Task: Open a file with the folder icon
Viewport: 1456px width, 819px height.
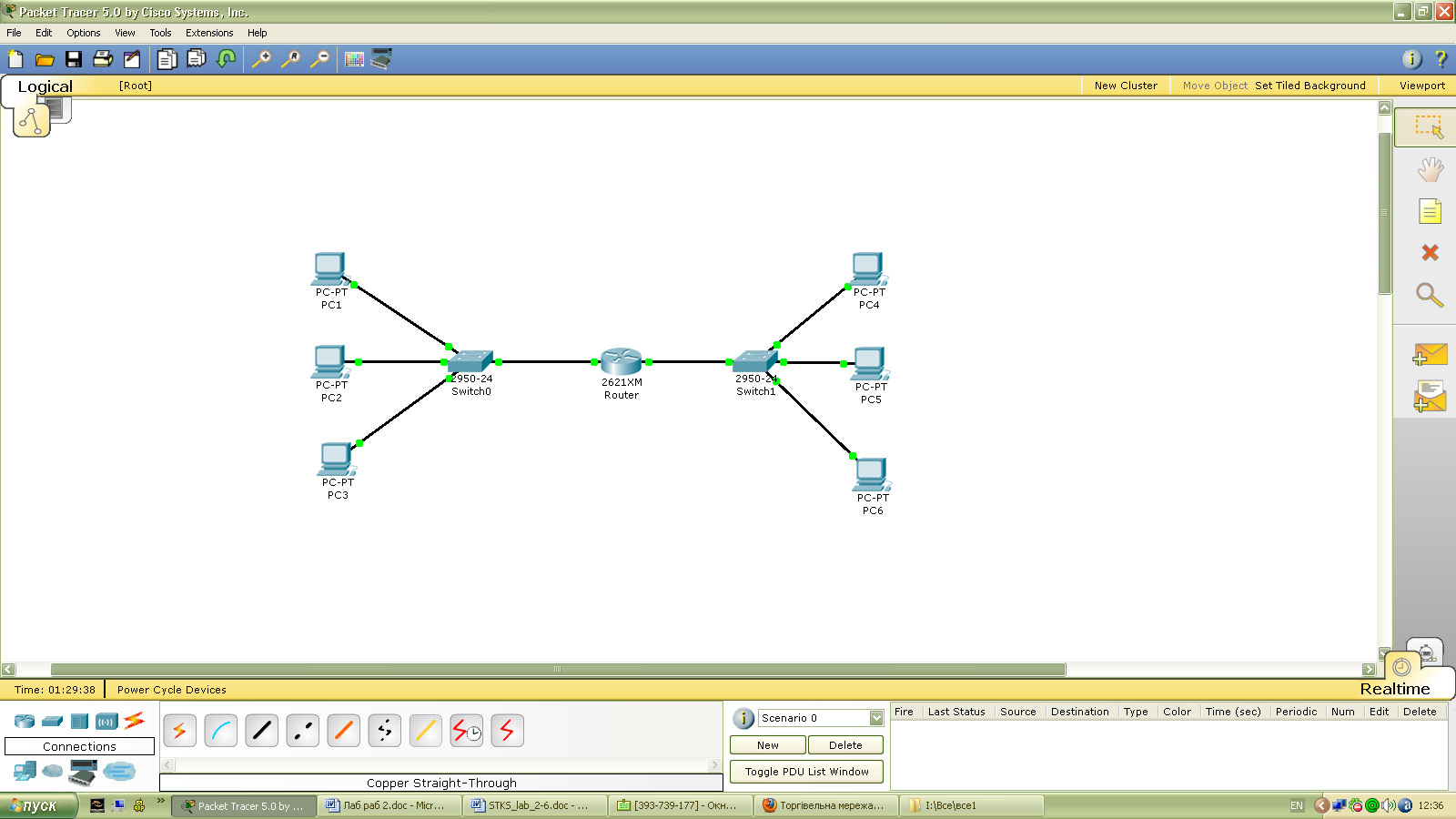Action: 45,60
